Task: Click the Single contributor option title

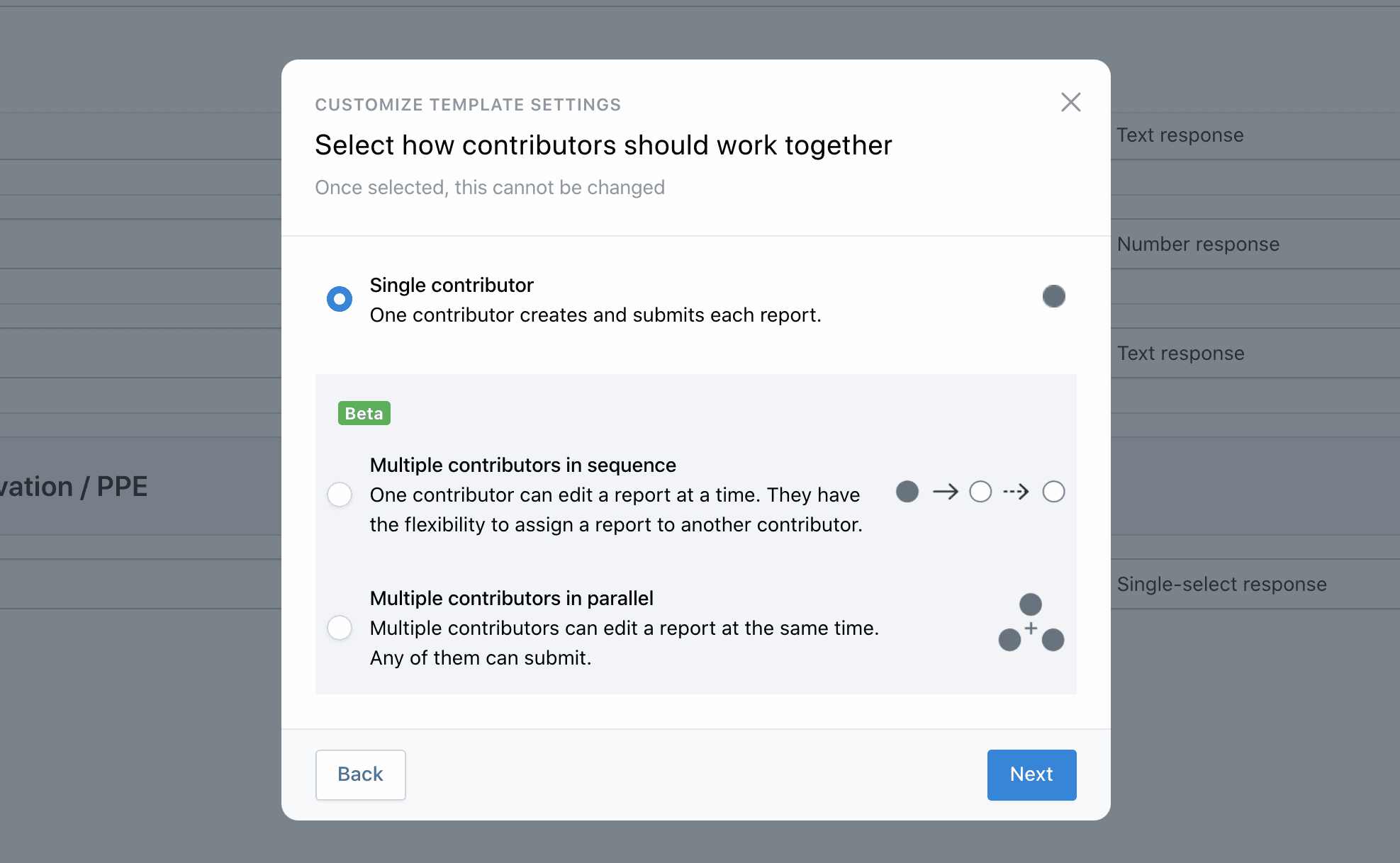Action: (x=452, y=285)
